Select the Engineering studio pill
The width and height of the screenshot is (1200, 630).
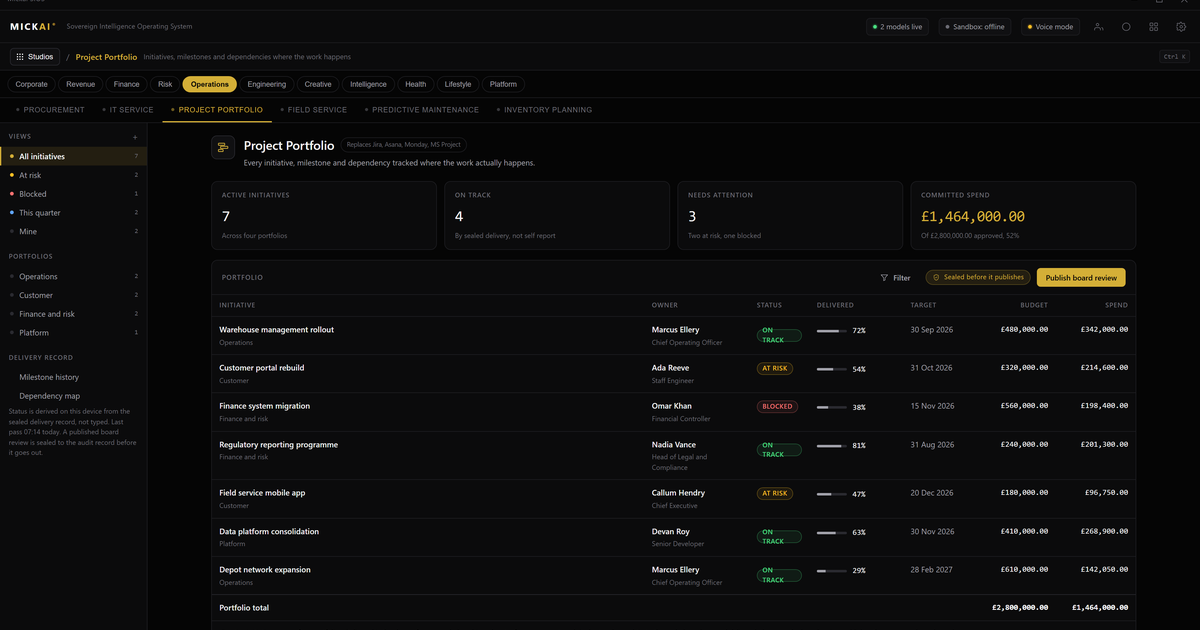coord(267,85)
